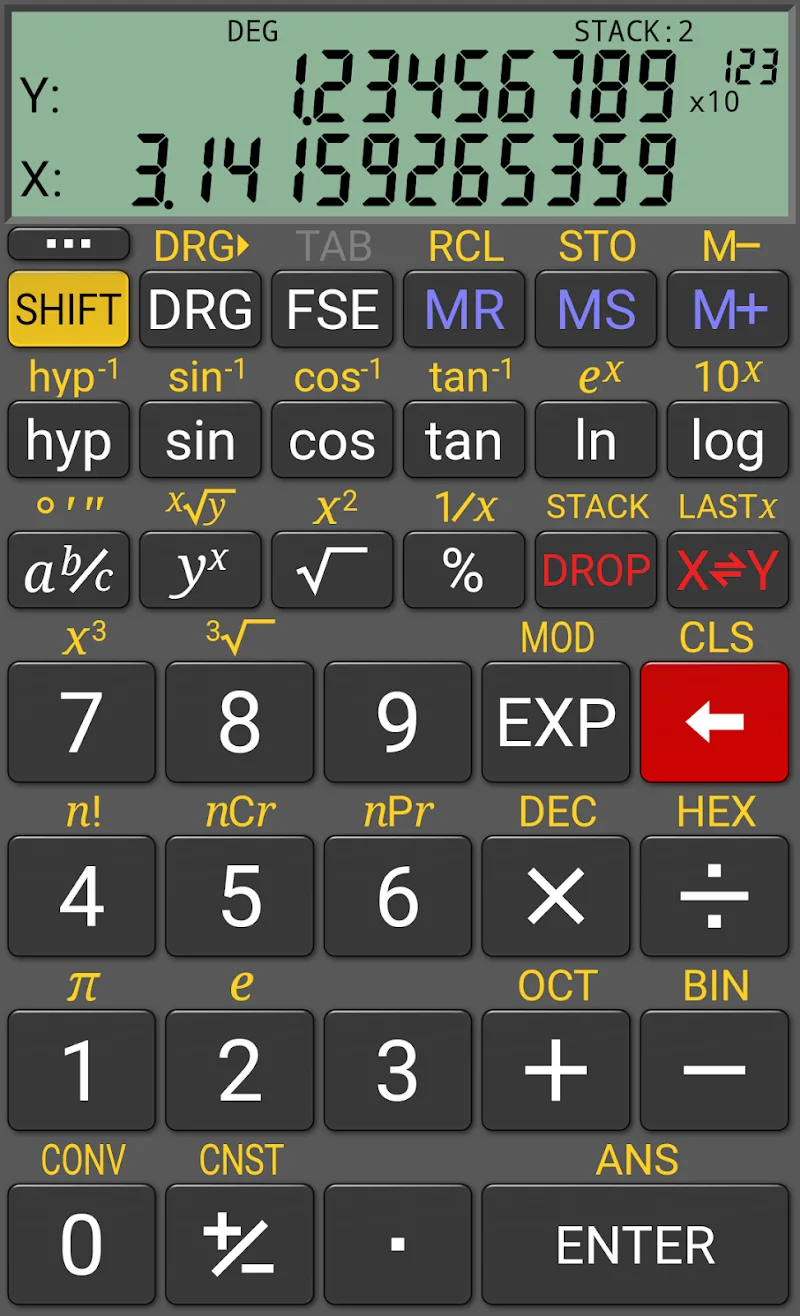
Task: Tap the plus/minus sign change key
Action: (239, 1245)
